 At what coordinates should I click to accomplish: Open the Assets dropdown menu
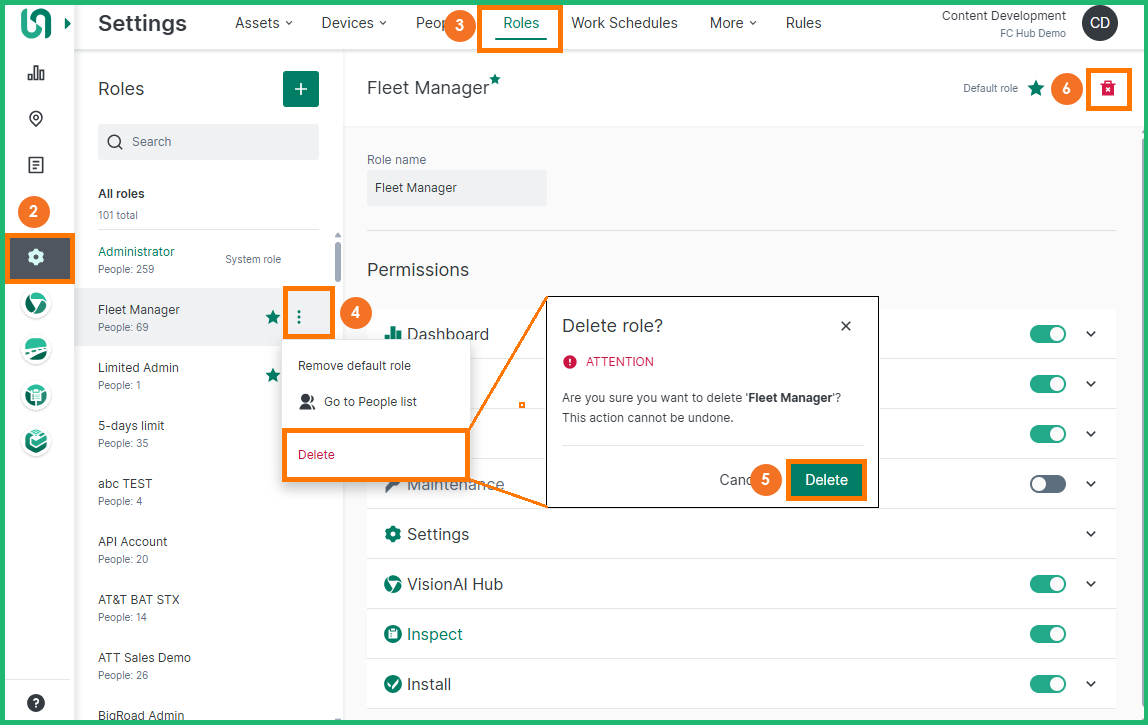(x=264, y=23)
